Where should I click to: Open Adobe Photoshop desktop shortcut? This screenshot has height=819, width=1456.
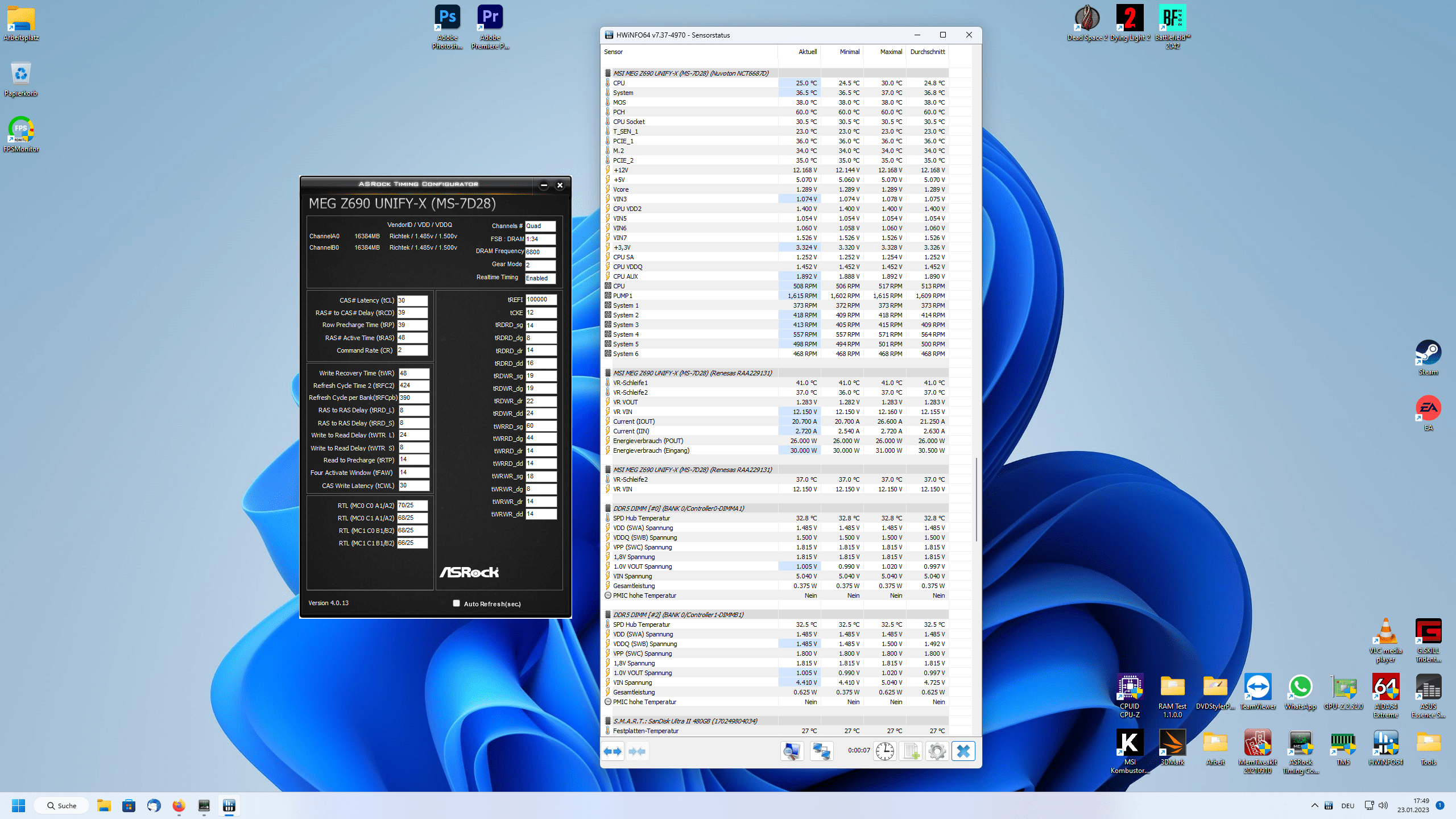tap(448, 27)
